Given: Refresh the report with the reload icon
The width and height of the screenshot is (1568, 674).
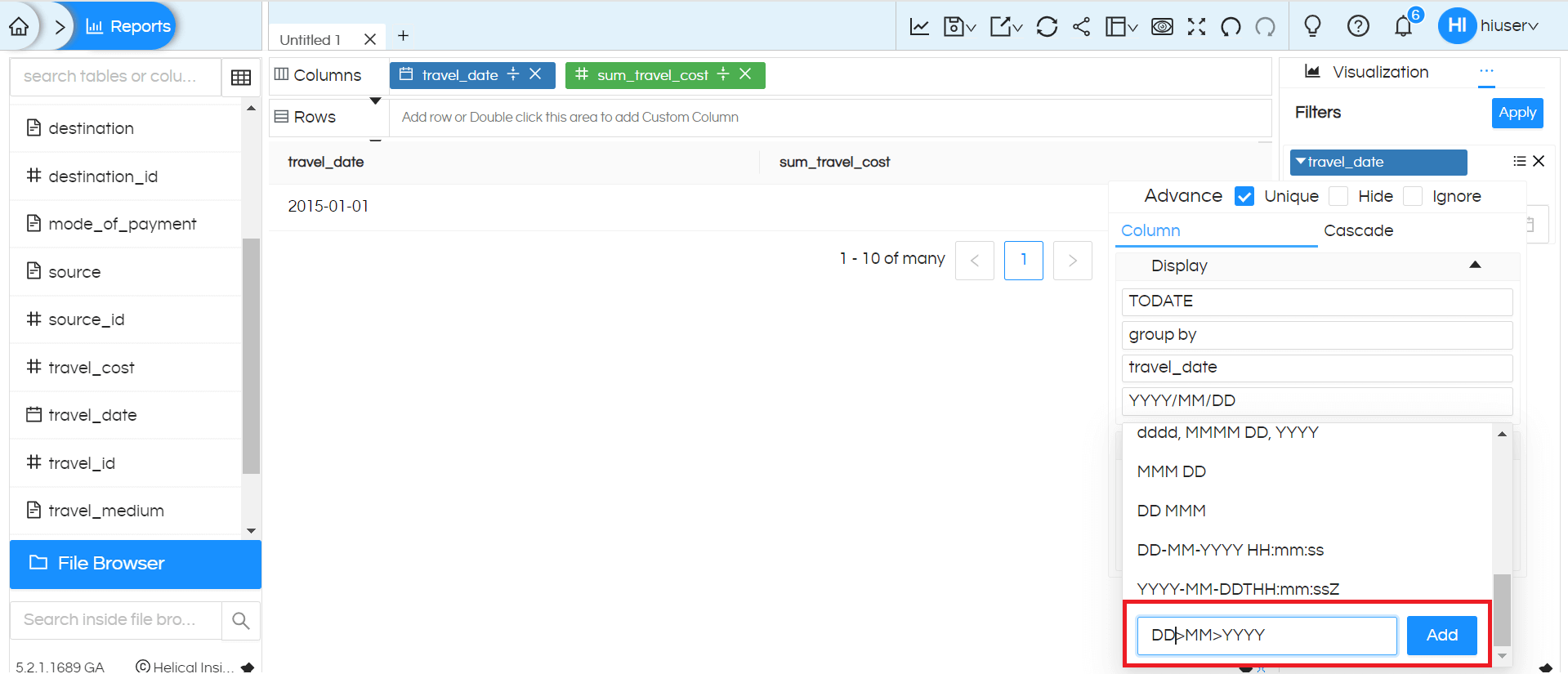Looking at the screenshot, I should (x=1047, y=27).
